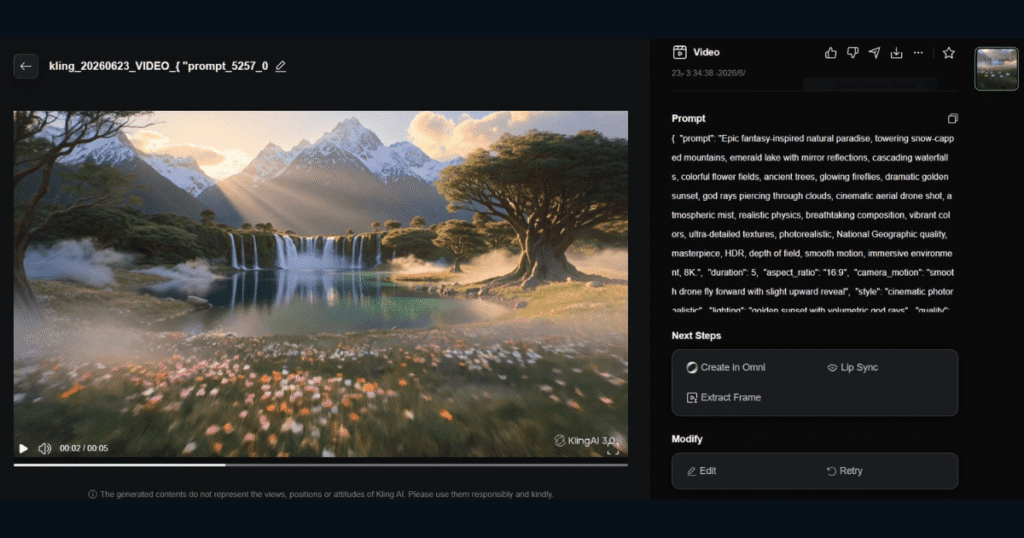The width and height of the screenshot is (1024, 538).
Task: Seek along the video progress bar
Action: coord(321,465)
